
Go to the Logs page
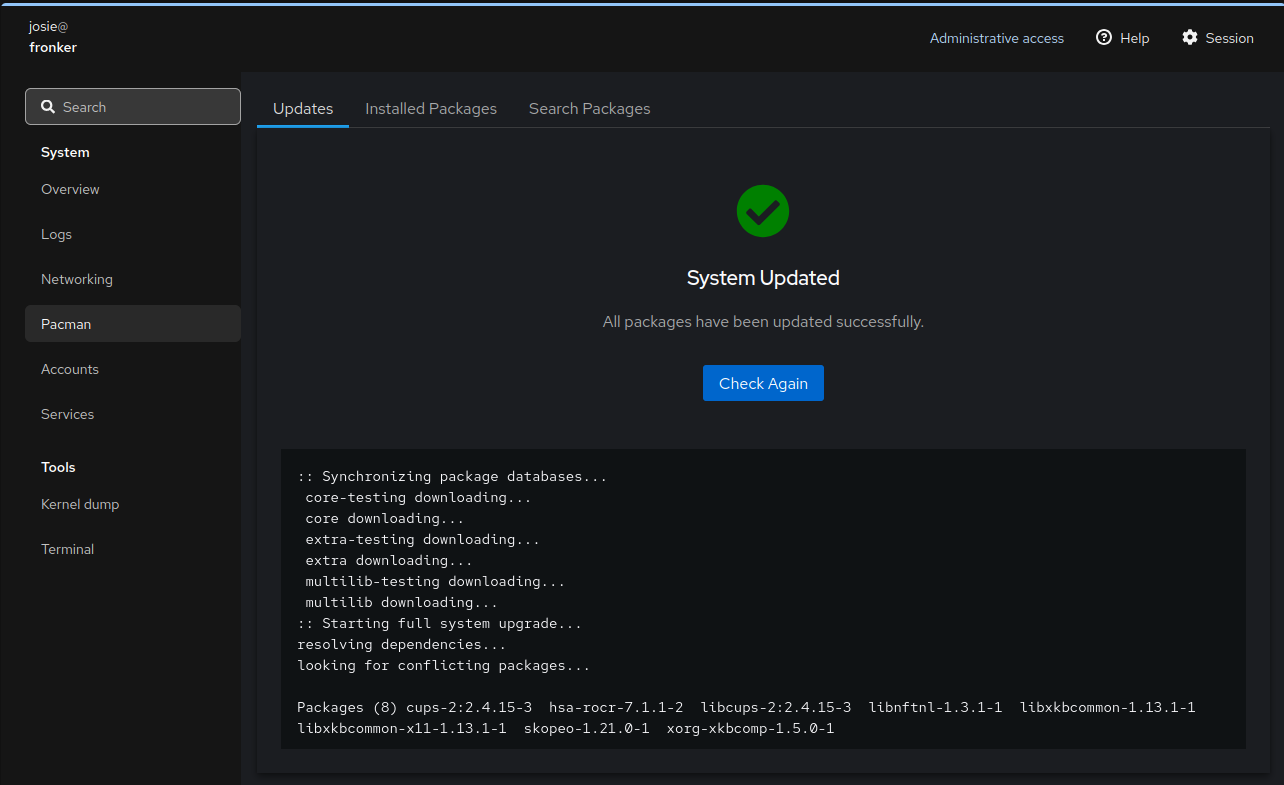(56, 234)
